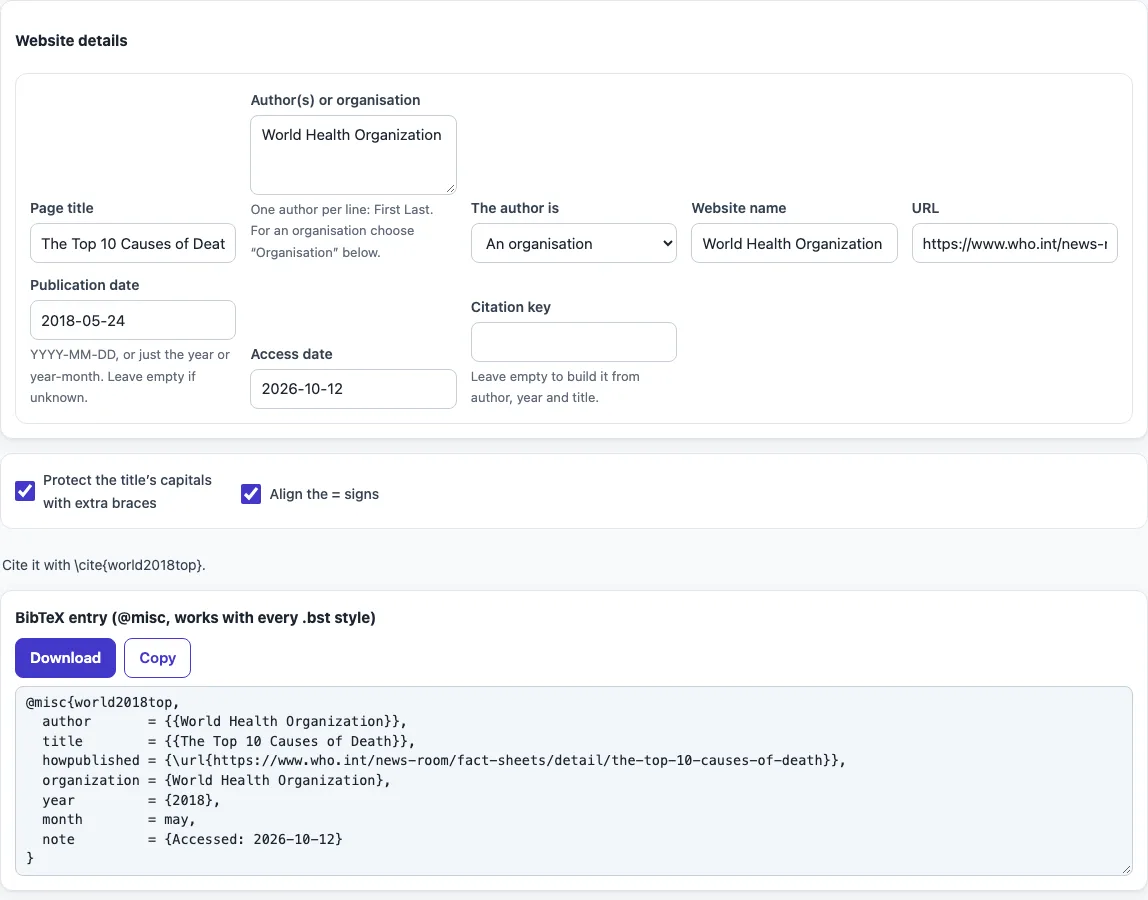Click the 'Leave empty to build it from' hint text
The image size is (1148, 900).
coord(555,376)
